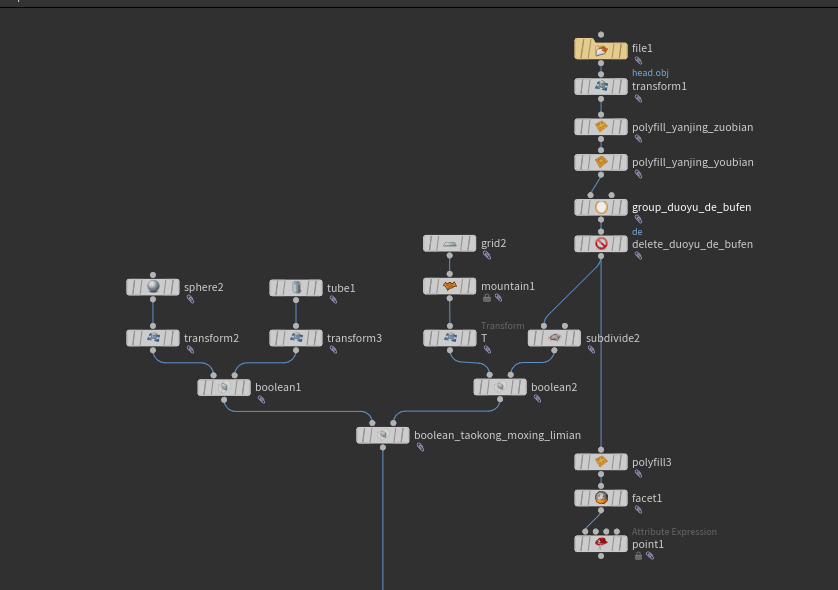Click the comment badge under file1

click(638, 61)
